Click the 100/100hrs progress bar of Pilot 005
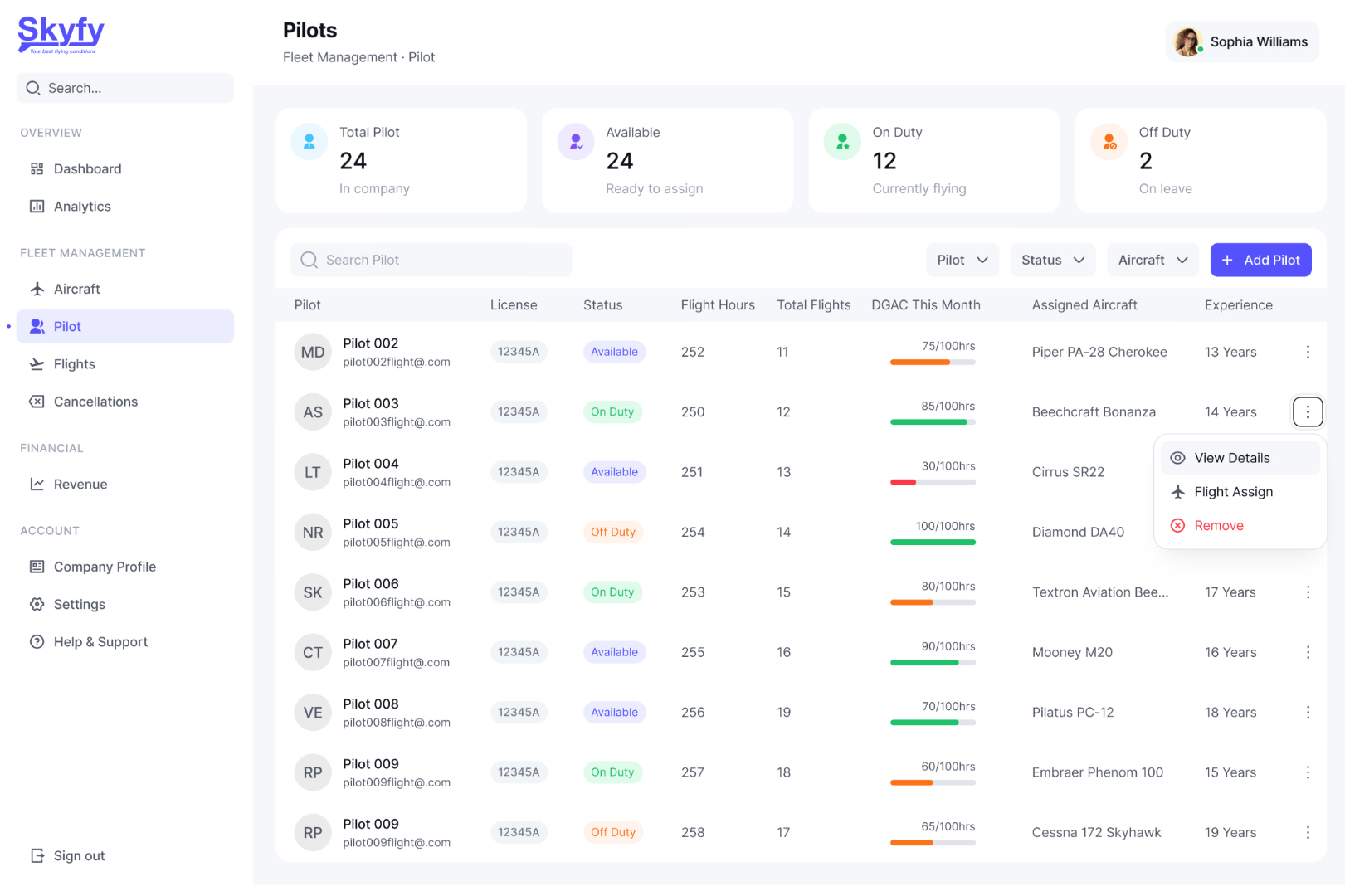This screenshot has width=1345, height=896. coord(933,543)
